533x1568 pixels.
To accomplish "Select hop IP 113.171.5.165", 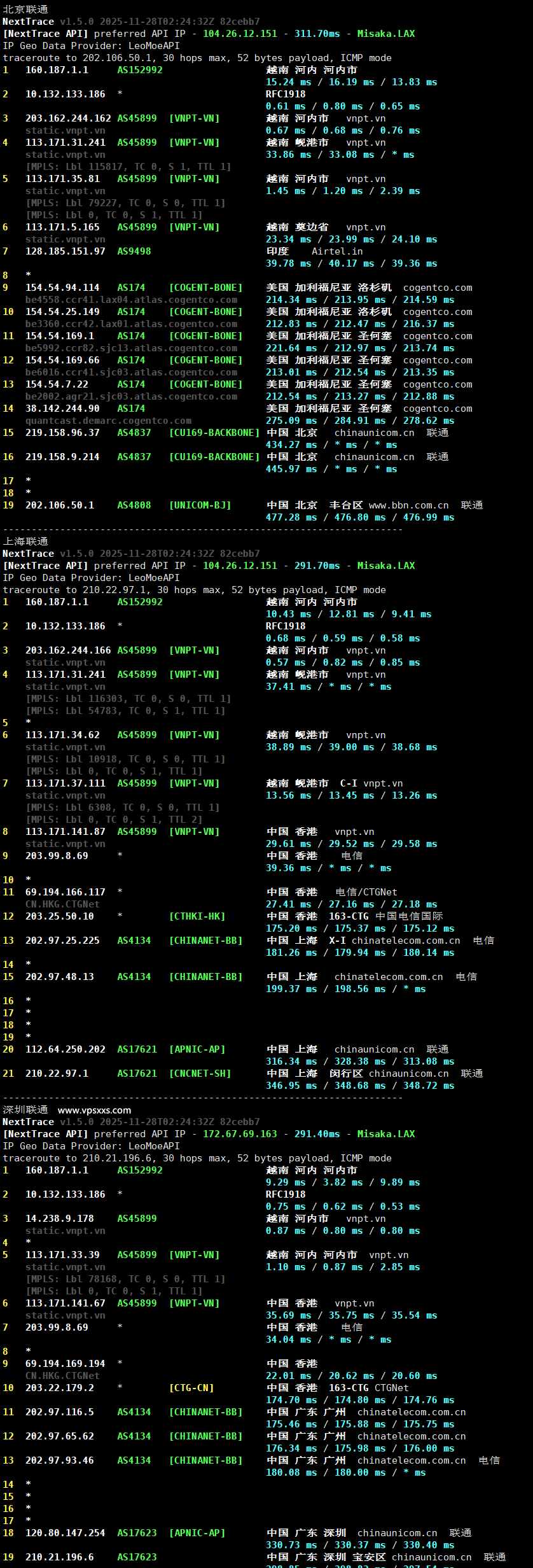I will coord(62,227).
